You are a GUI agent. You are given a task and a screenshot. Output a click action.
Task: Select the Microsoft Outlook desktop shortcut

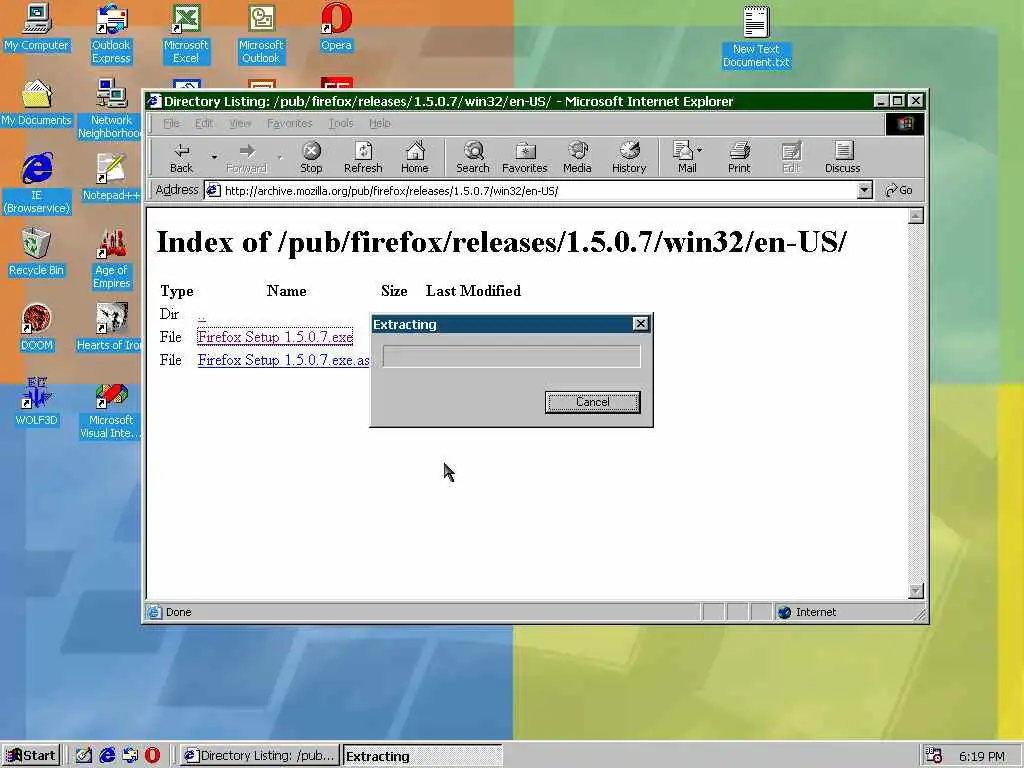[261, 34]
